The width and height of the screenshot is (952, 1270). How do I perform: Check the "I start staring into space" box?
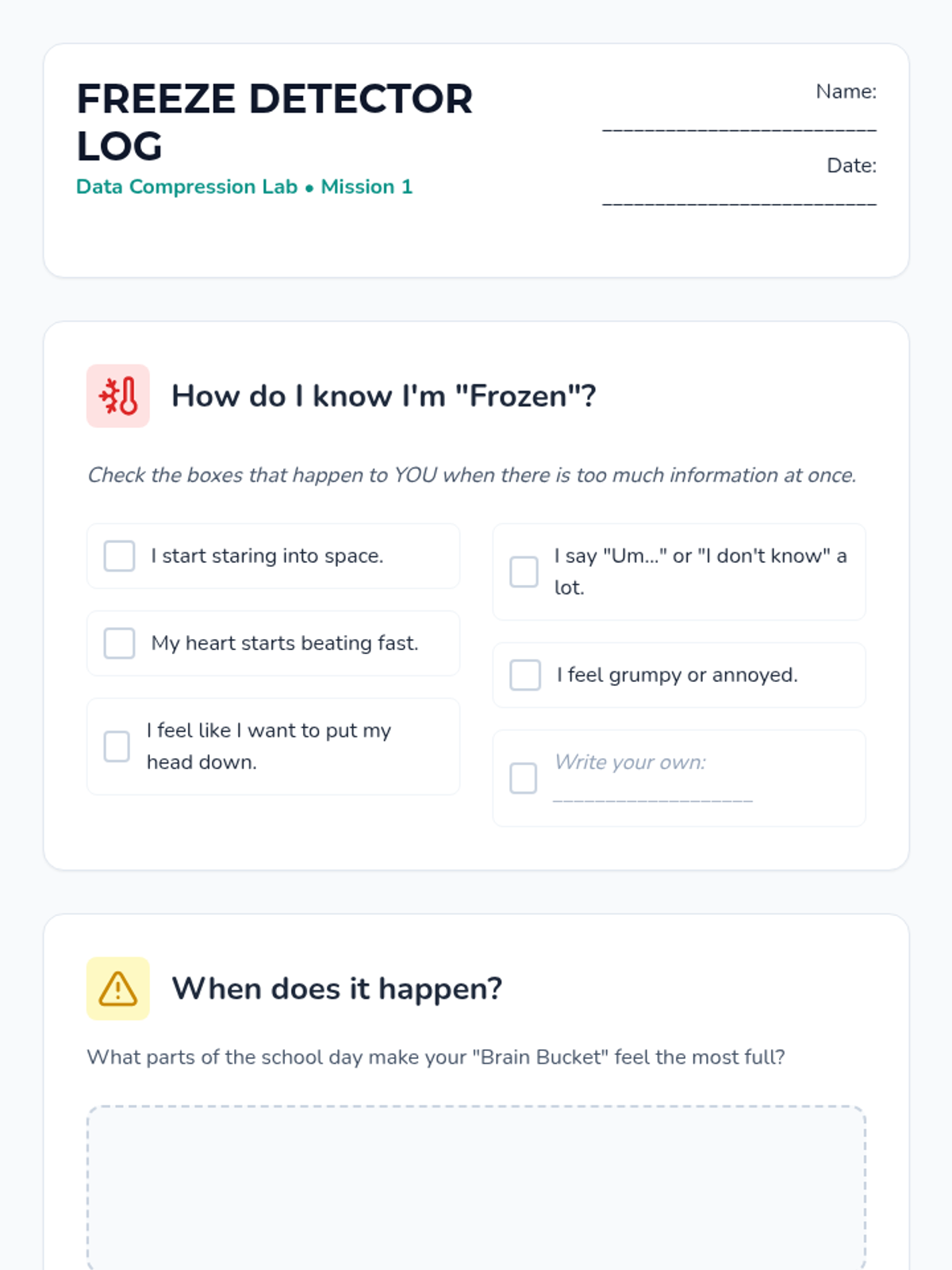point(119,556)
